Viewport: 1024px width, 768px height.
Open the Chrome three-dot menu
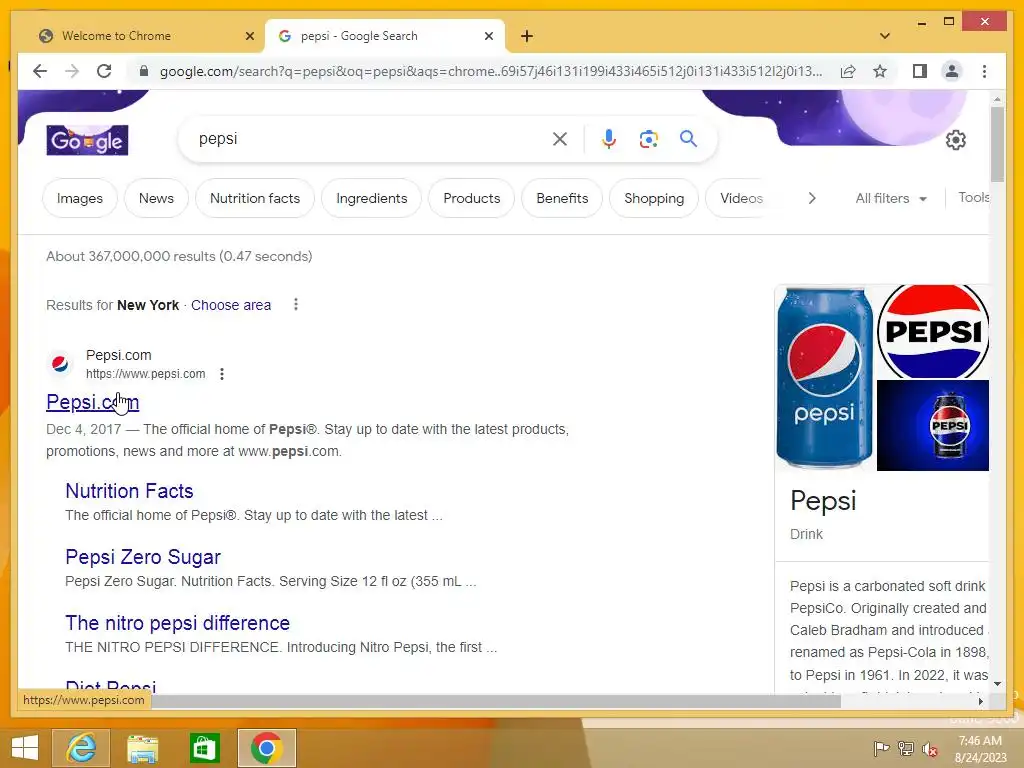click(984, 71)
